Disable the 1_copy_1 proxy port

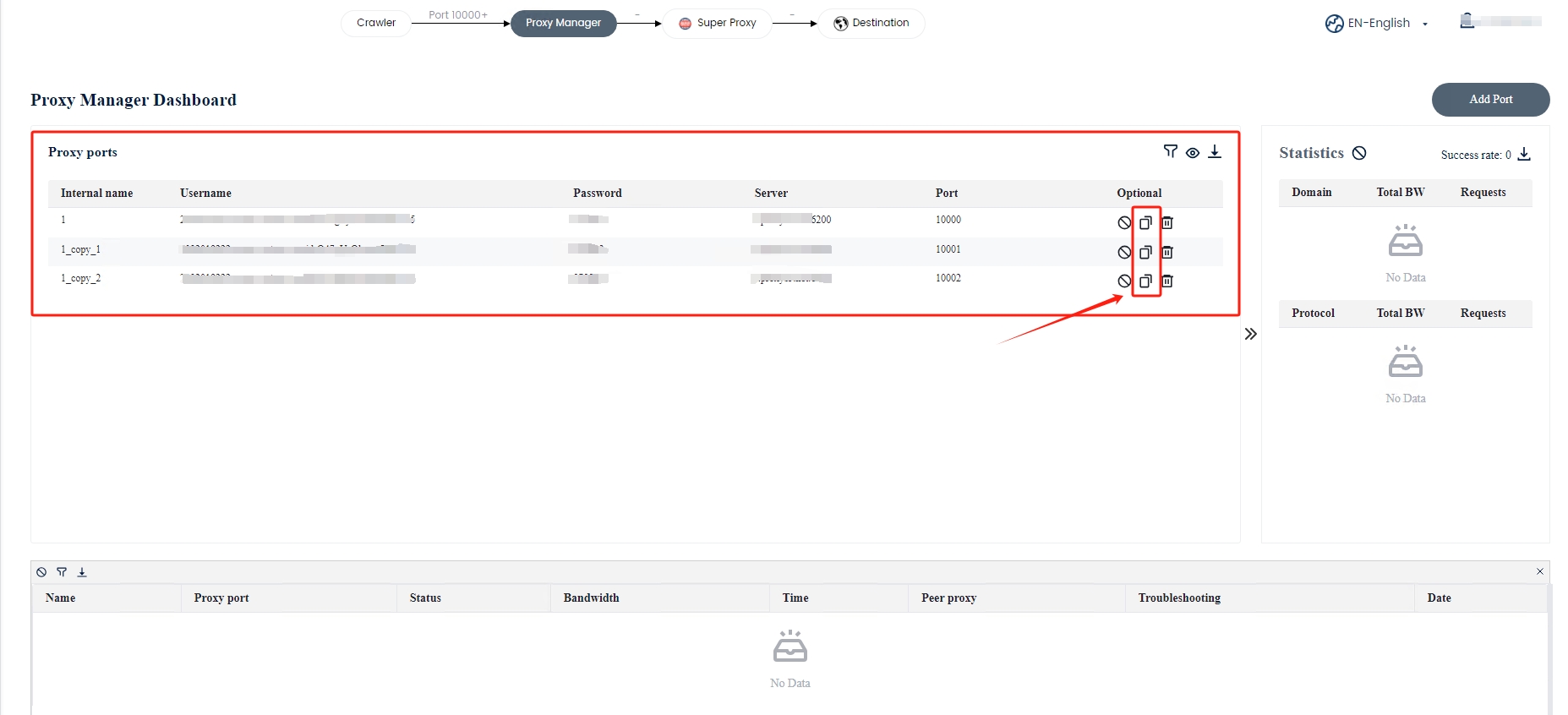tap(1124, 252)
